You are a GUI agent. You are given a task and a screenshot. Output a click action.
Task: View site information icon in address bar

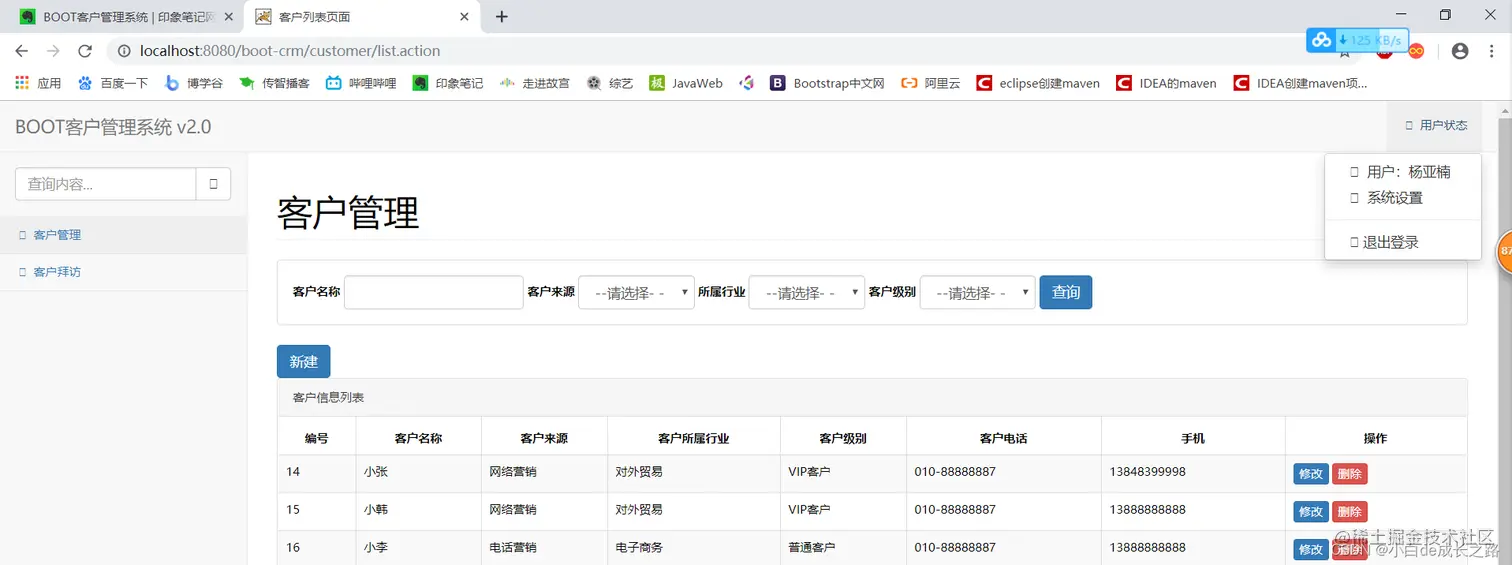(x=124, y=51)
